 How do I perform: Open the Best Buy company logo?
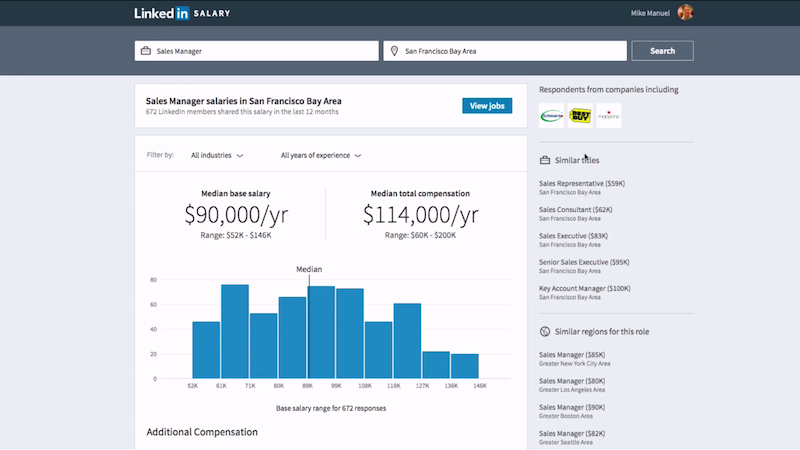click(580, 116)
